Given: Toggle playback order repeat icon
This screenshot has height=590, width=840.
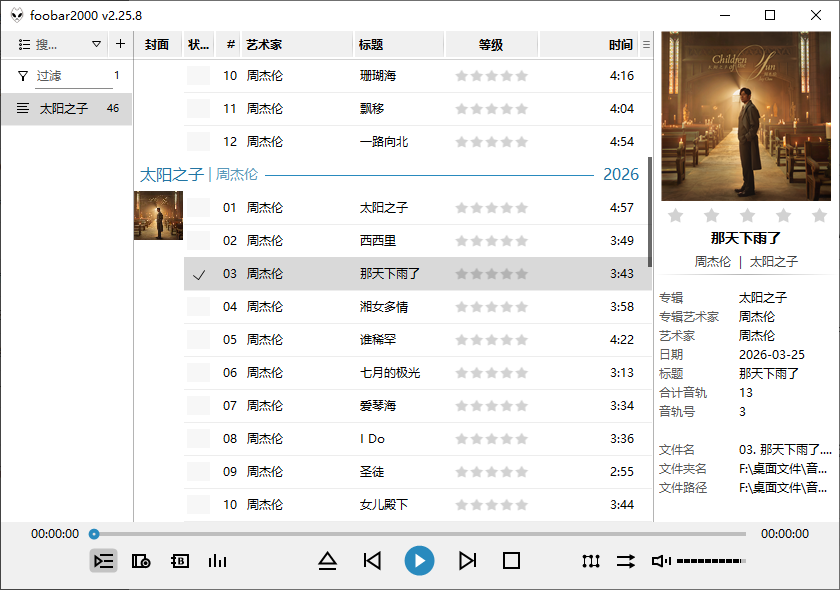Looking at the screenshot, I should (625, 561).
